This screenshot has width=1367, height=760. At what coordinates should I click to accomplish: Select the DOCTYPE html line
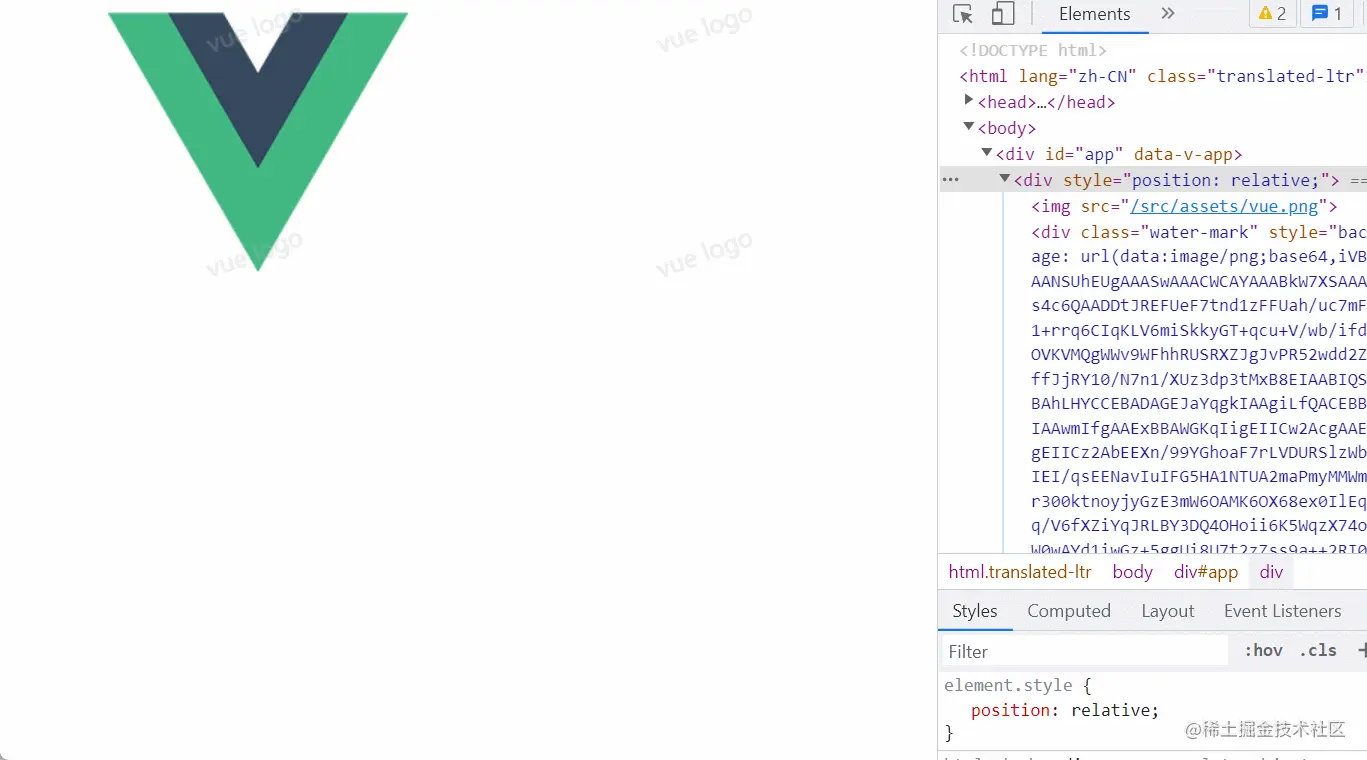click(x=1033, y=50)
